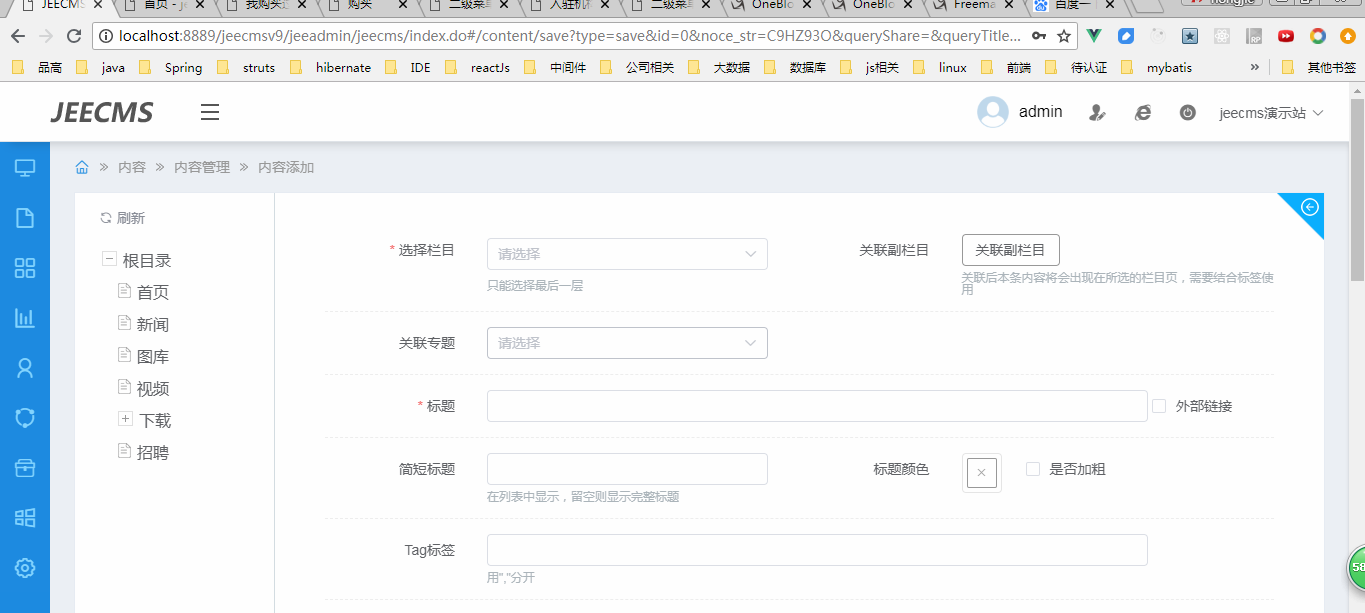The height and width of the screenshot is (613, 1365).
Task: Open the 标题颜色 color picker swatch
Action: 981,473
